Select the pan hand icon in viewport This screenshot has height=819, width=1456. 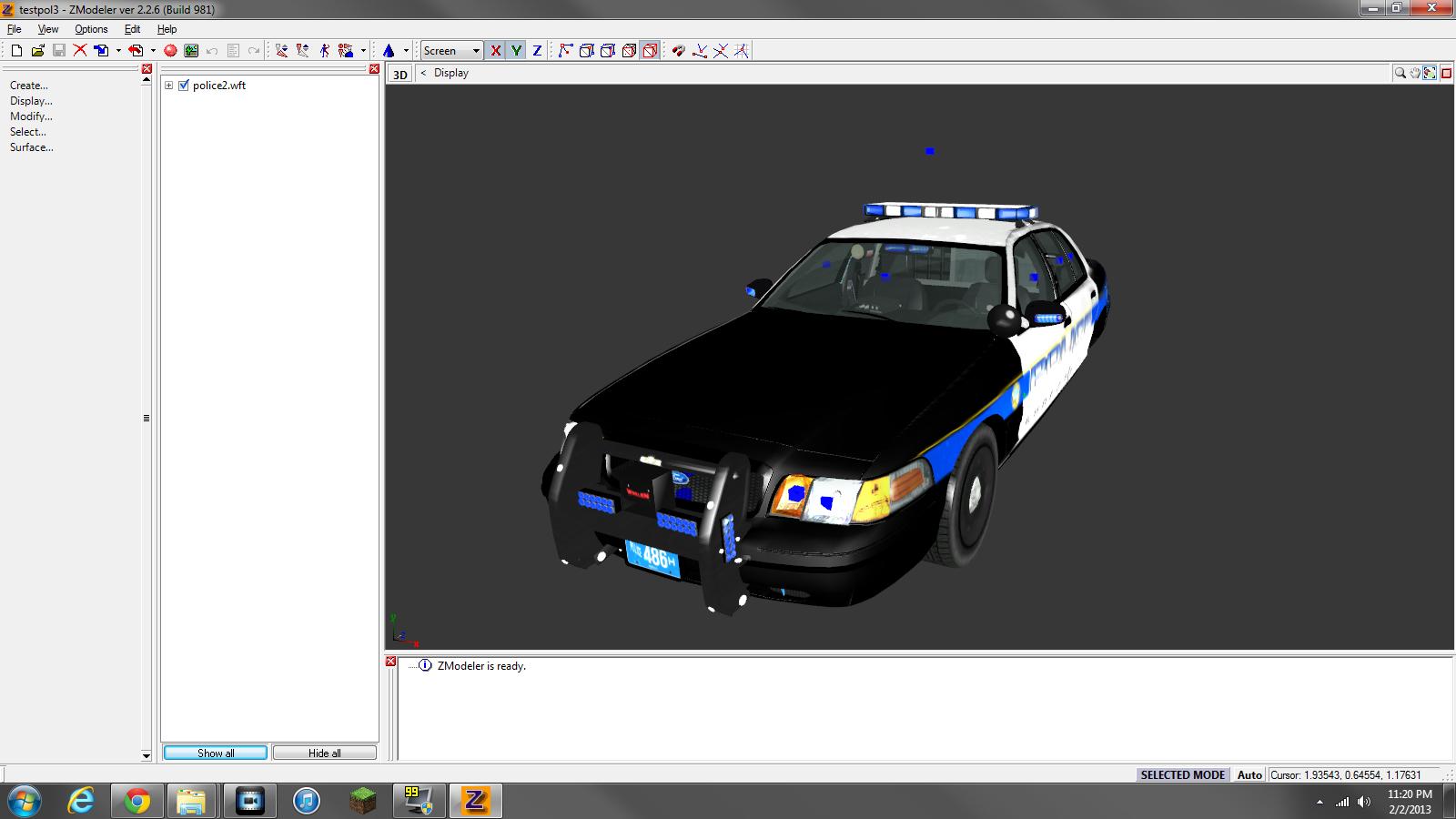coord(1415,73)
